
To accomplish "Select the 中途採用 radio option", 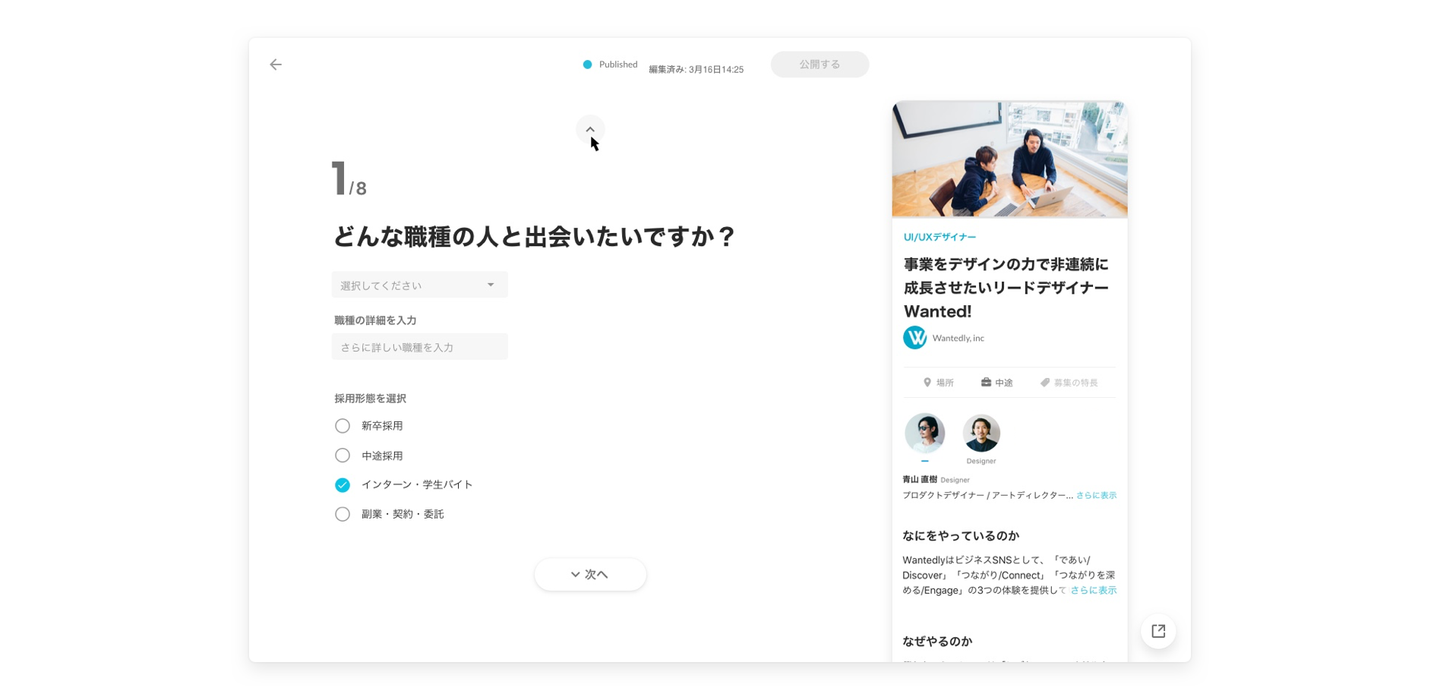I will (342, 455).
